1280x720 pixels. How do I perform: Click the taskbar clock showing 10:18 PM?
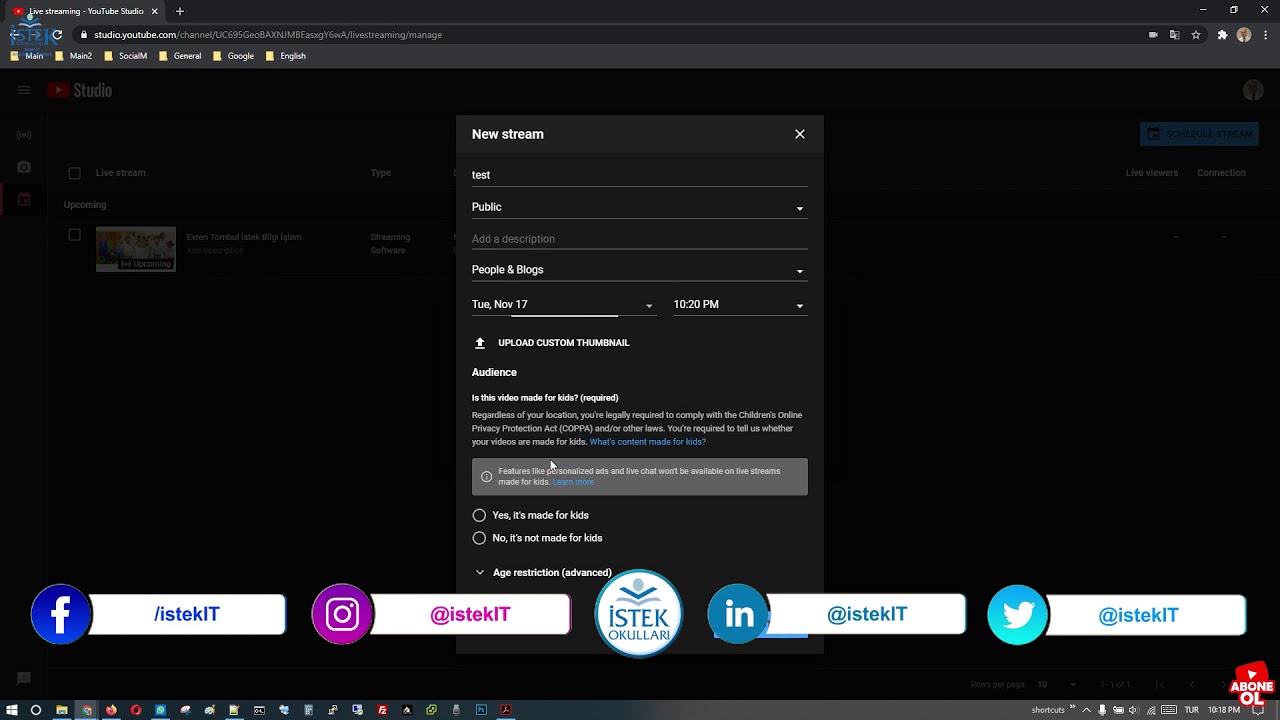1224,710
